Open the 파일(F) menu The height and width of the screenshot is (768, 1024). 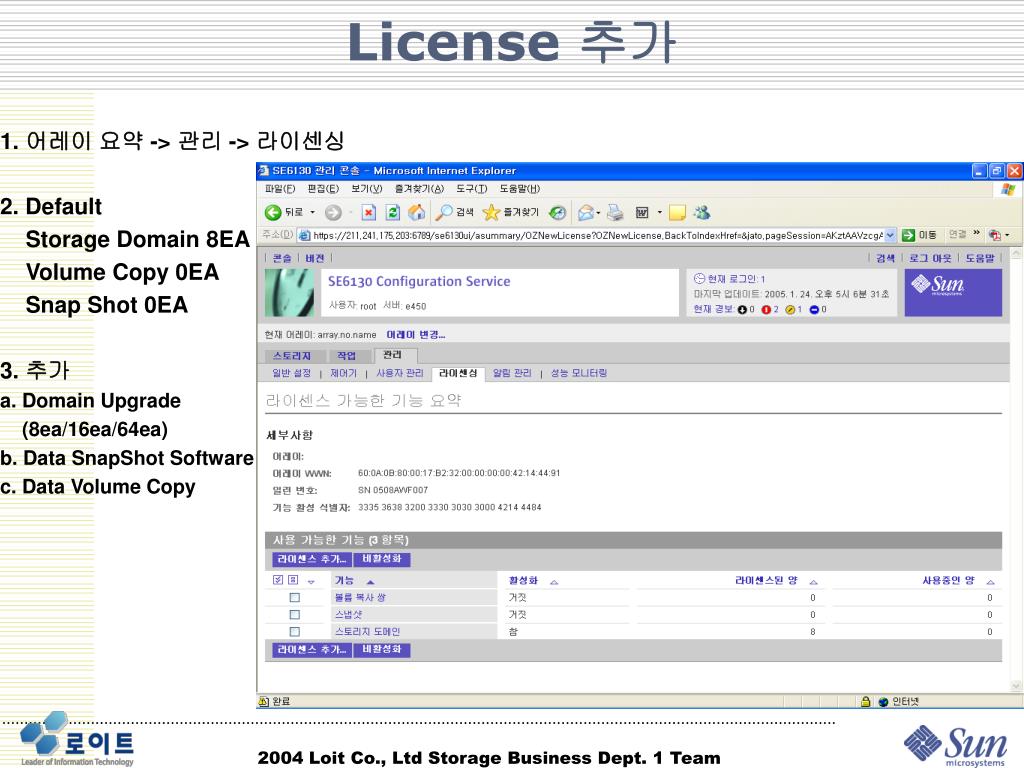[x=280, y=189]
